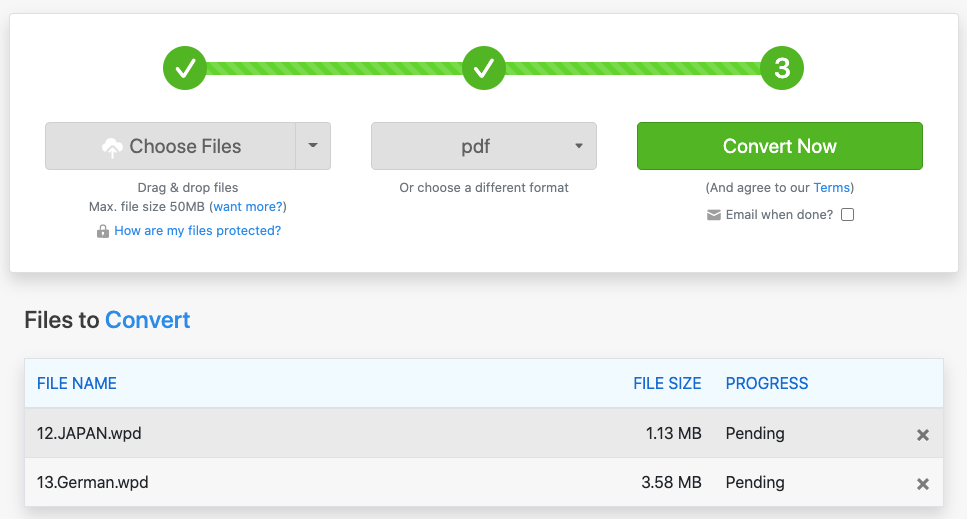Click the Choose Files button

[171, 146]
